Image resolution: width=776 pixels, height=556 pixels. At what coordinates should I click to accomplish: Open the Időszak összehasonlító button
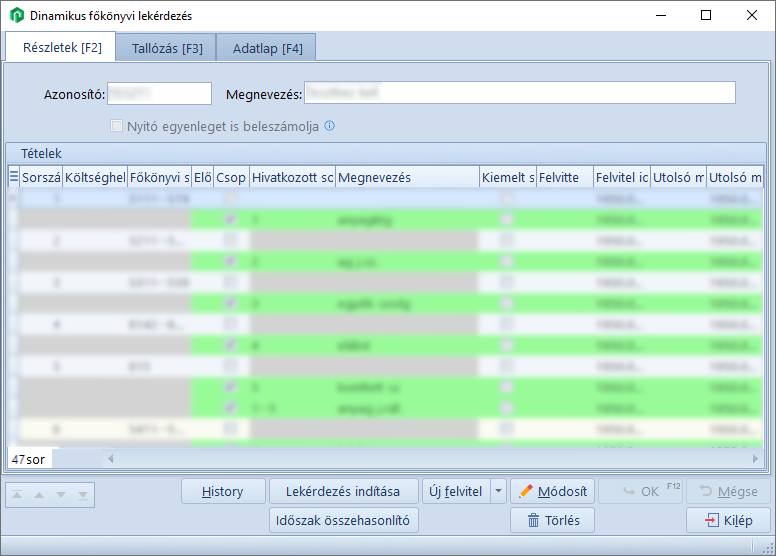click(x=344, y=520)
